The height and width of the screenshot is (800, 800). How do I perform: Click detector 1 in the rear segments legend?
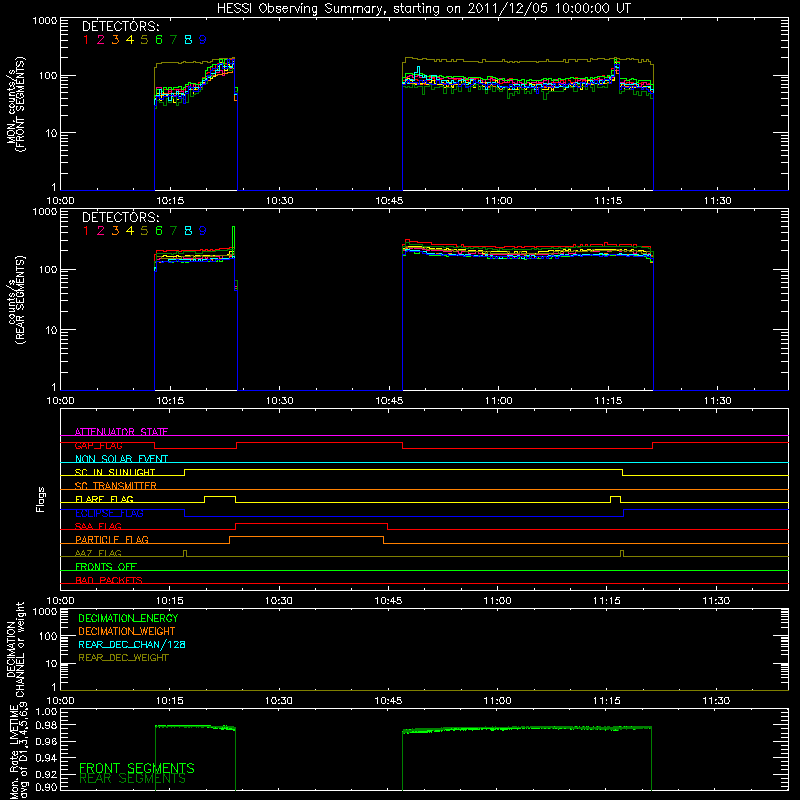[86, 231]
